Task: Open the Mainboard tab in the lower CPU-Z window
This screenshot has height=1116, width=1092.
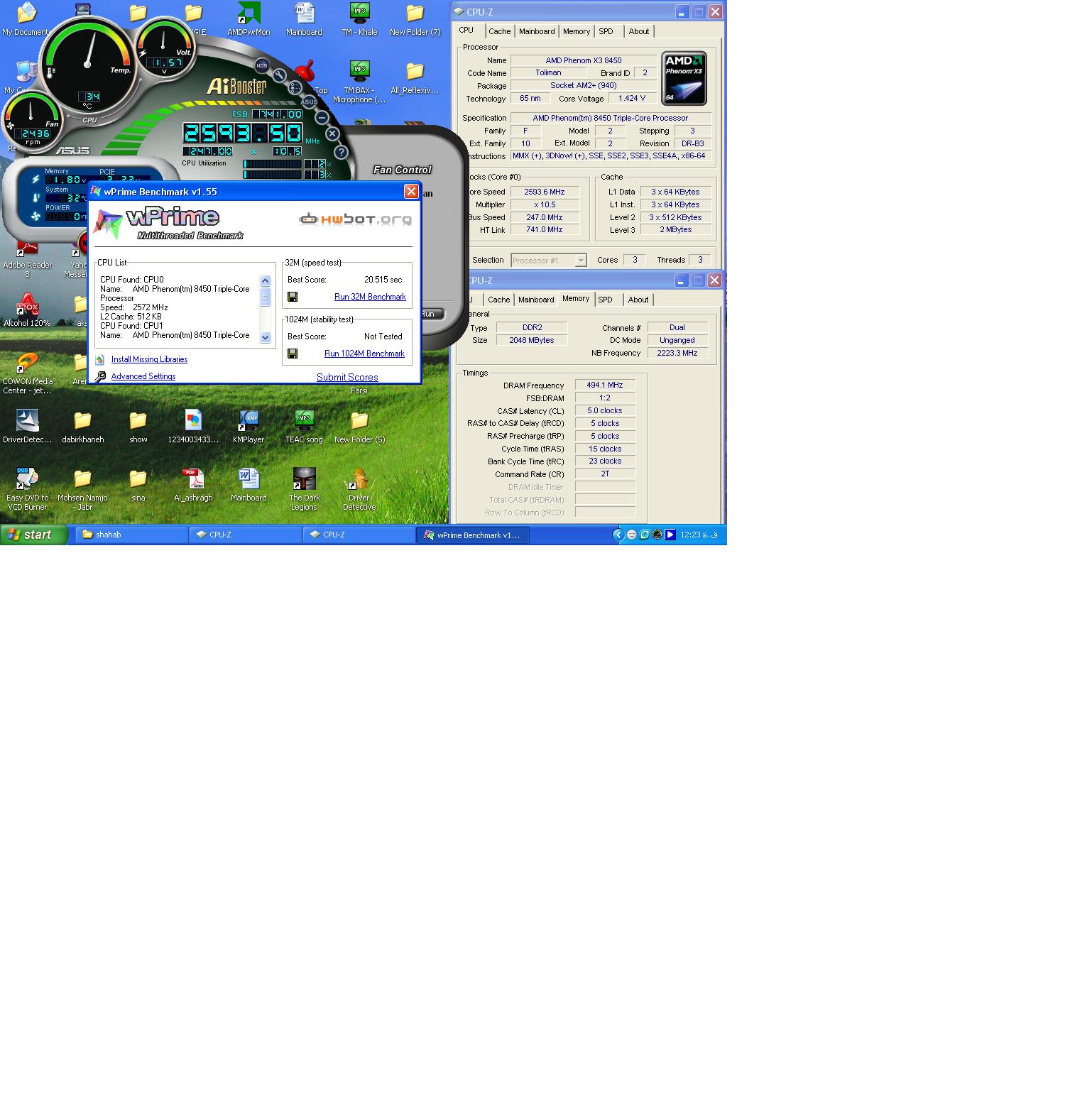Action: pyautogui.click(x=536, y=300)
